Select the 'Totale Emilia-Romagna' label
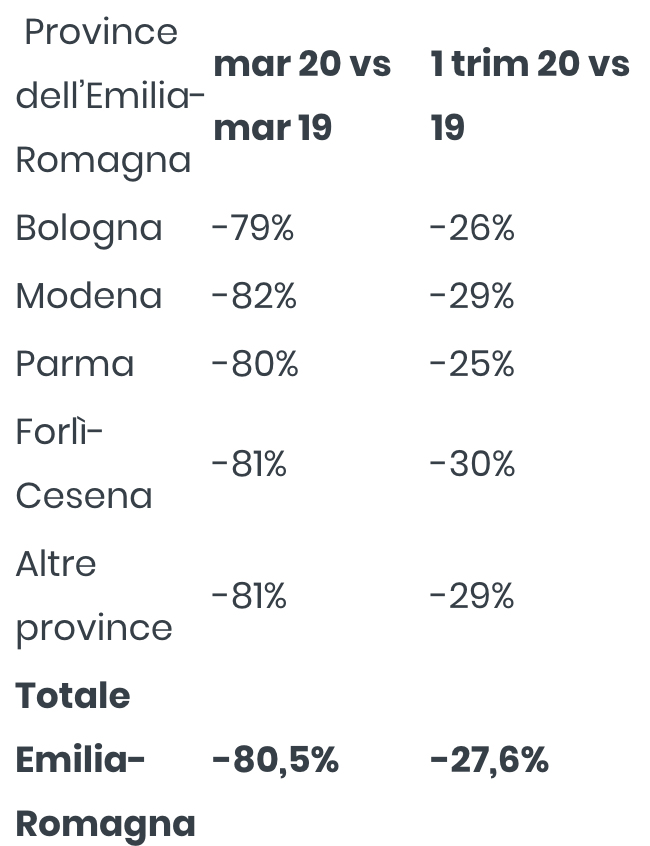 (x=106, y=760)
